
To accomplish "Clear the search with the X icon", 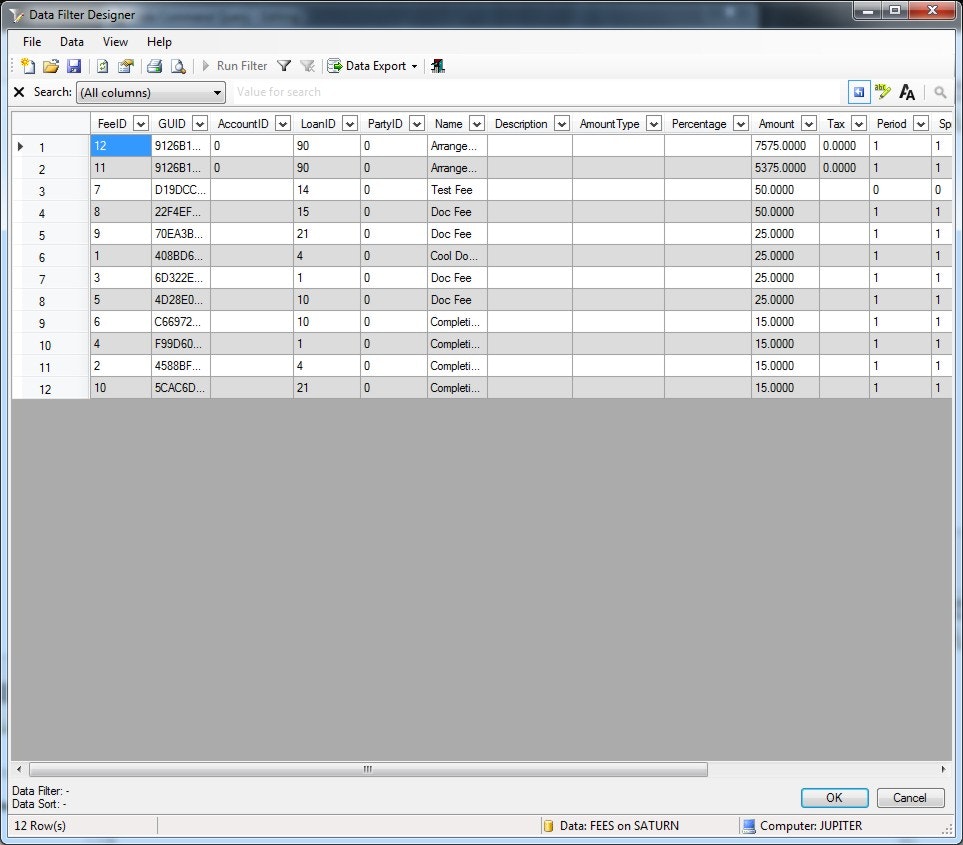I will 19,92.
